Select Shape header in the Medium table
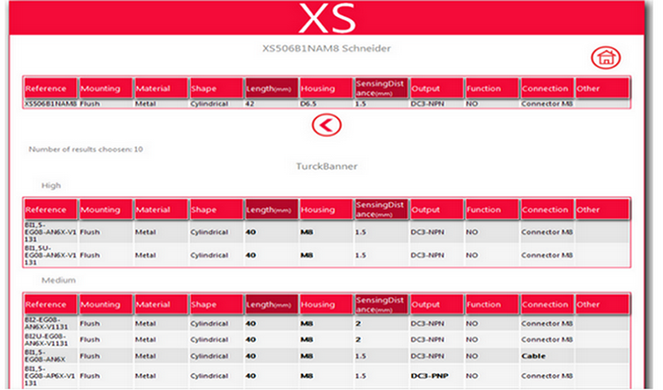663x390 pixels. click(216, 305)
